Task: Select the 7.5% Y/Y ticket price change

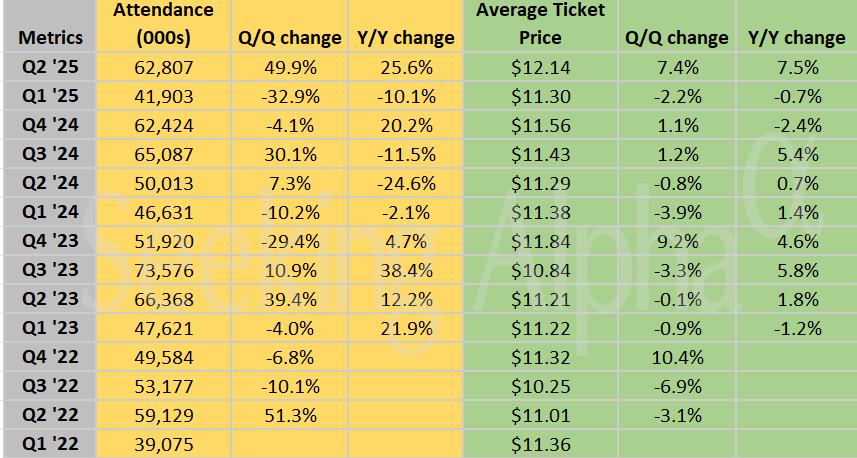Action: (797, 68)
